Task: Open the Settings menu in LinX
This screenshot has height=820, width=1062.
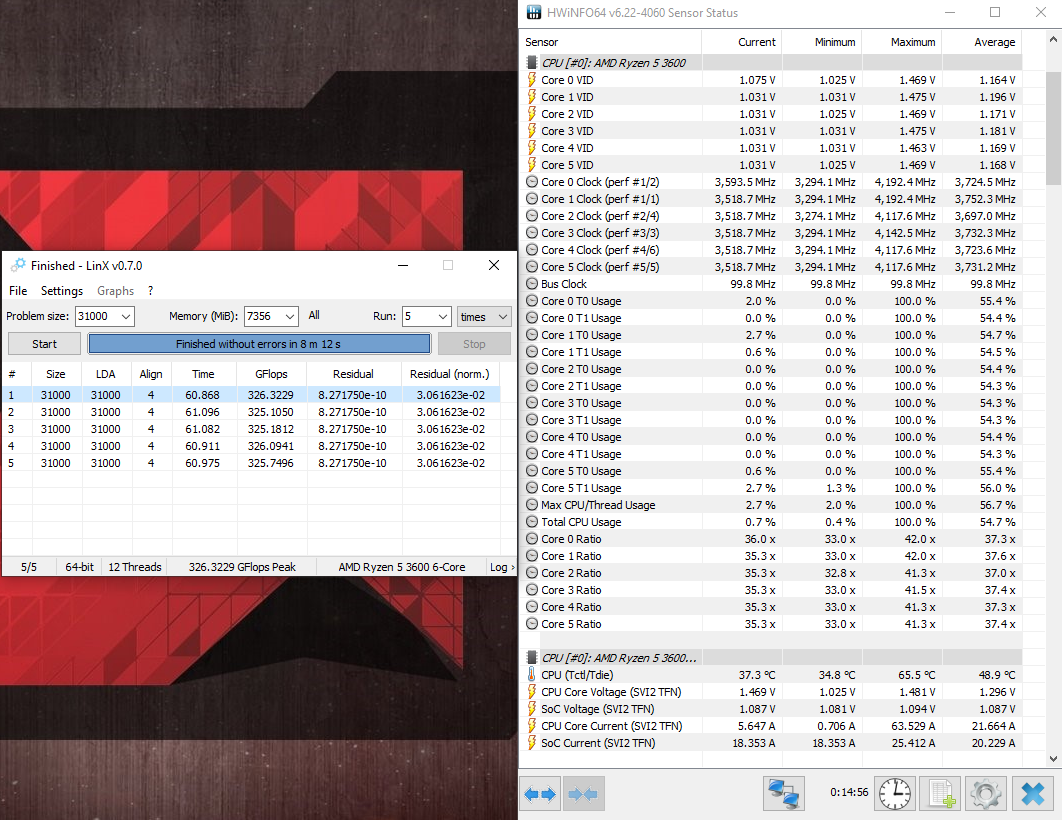Action: [x=62, y=291]
